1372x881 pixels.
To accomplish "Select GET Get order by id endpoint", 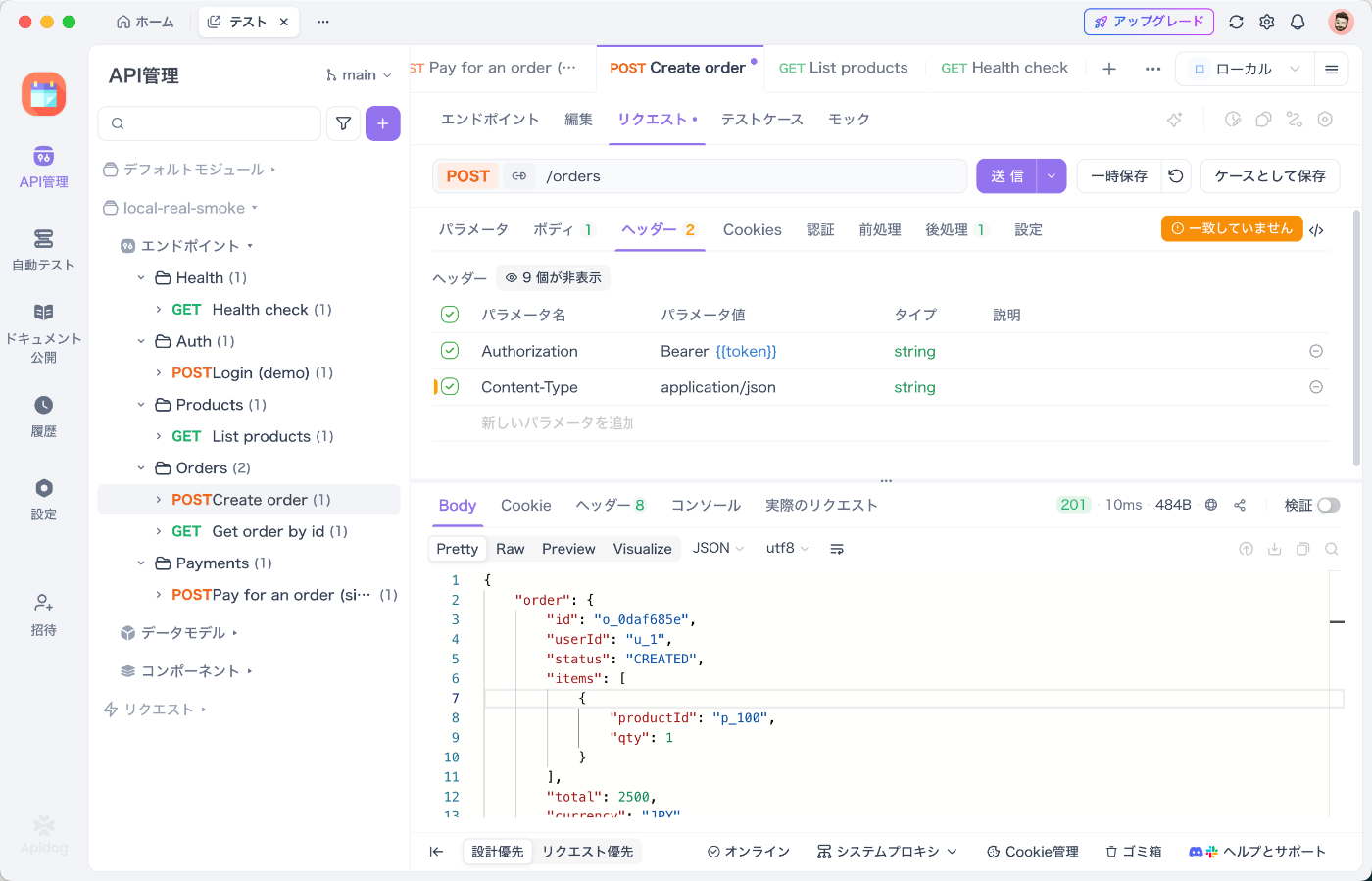I will [249, 531].
